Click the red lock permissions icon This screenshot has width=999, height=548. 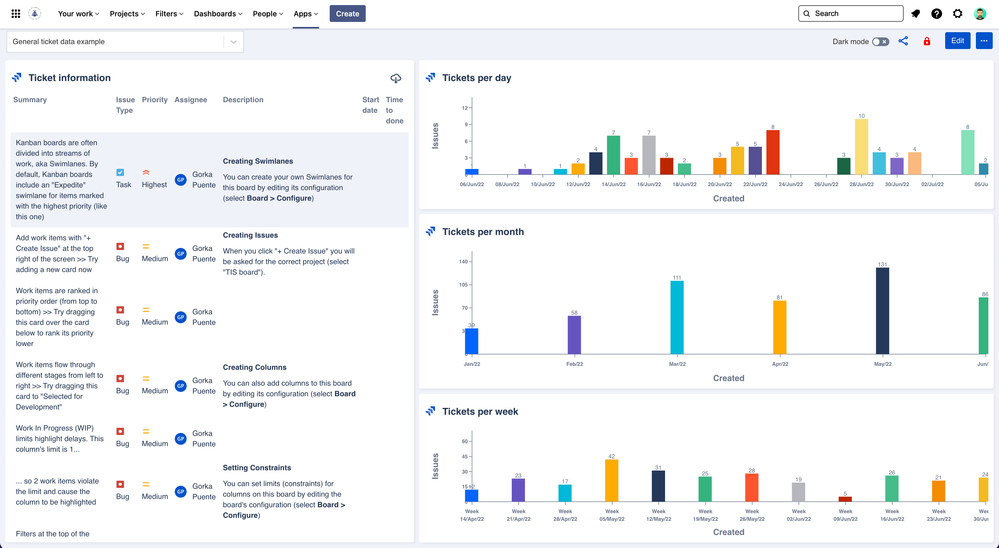(x=927, y=41)
